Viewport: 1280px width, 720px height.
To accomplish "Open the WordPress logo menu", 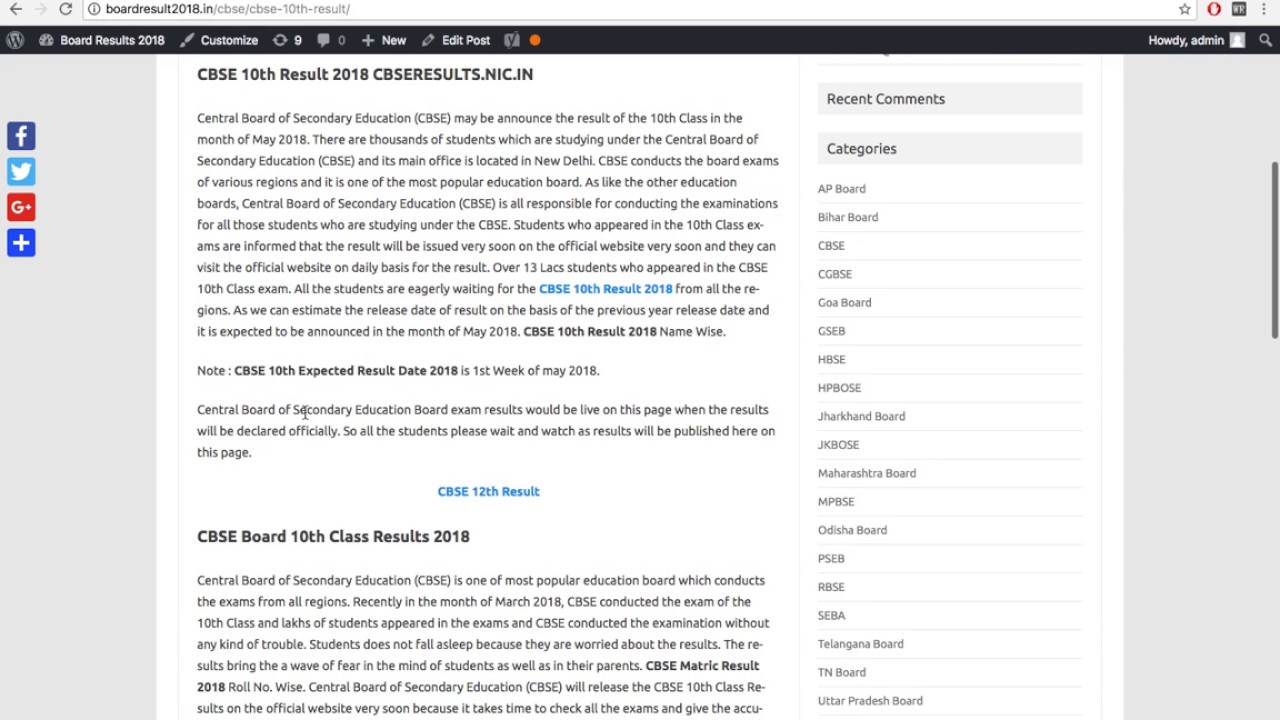I will tap(15, 40).
